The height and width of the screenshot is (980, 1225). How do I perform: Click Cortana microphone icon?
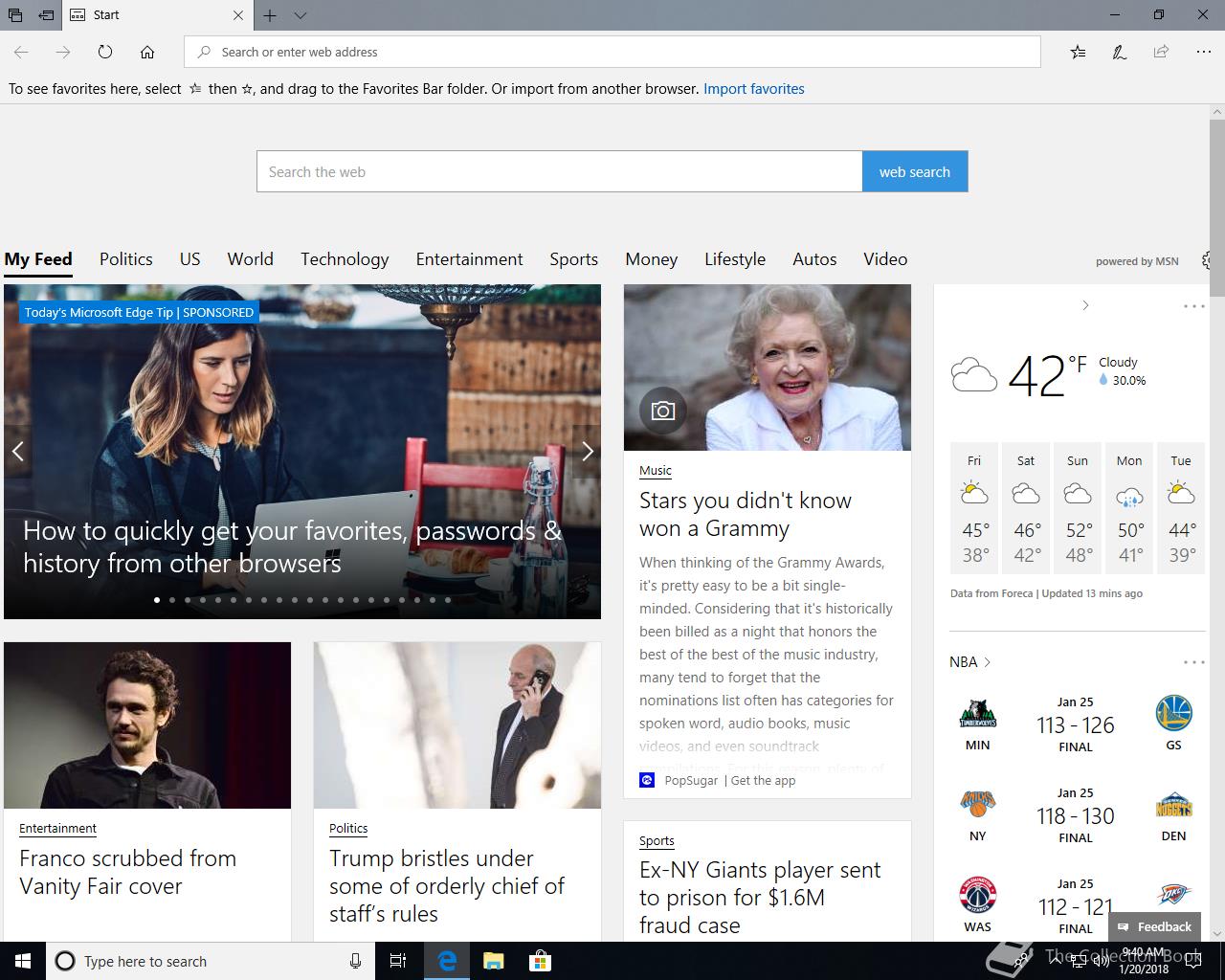coord(355,961)
